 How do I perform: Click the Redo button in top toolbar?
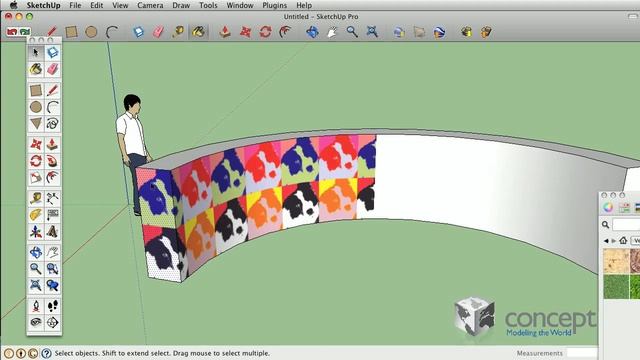pos(25,32)
